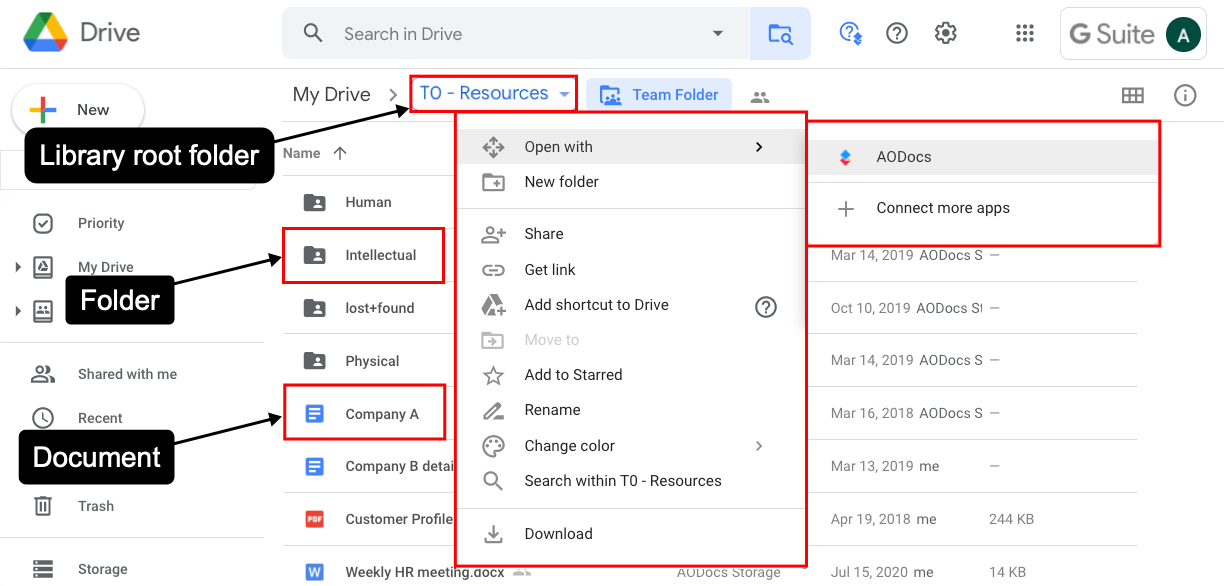
Task: Click the Weekly HR meeting.docx file name
Action: coord(425,573)
